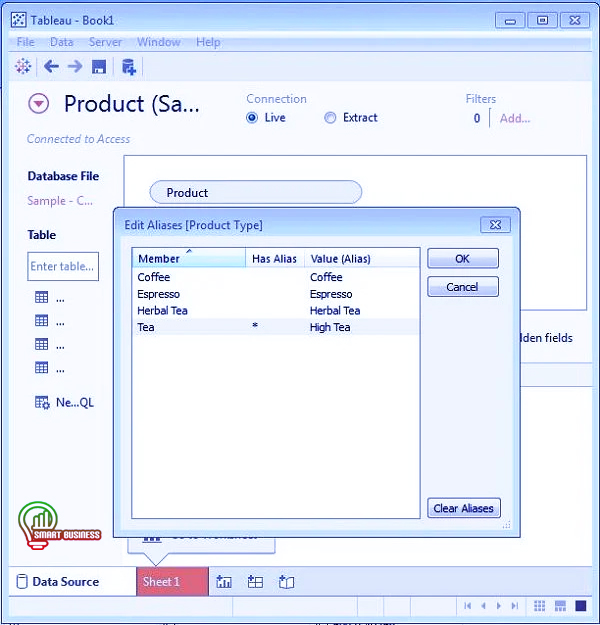Open the data source name dropdown circle
The height and width of the screenshot is (625, 600).
click(x=39, y=104)
